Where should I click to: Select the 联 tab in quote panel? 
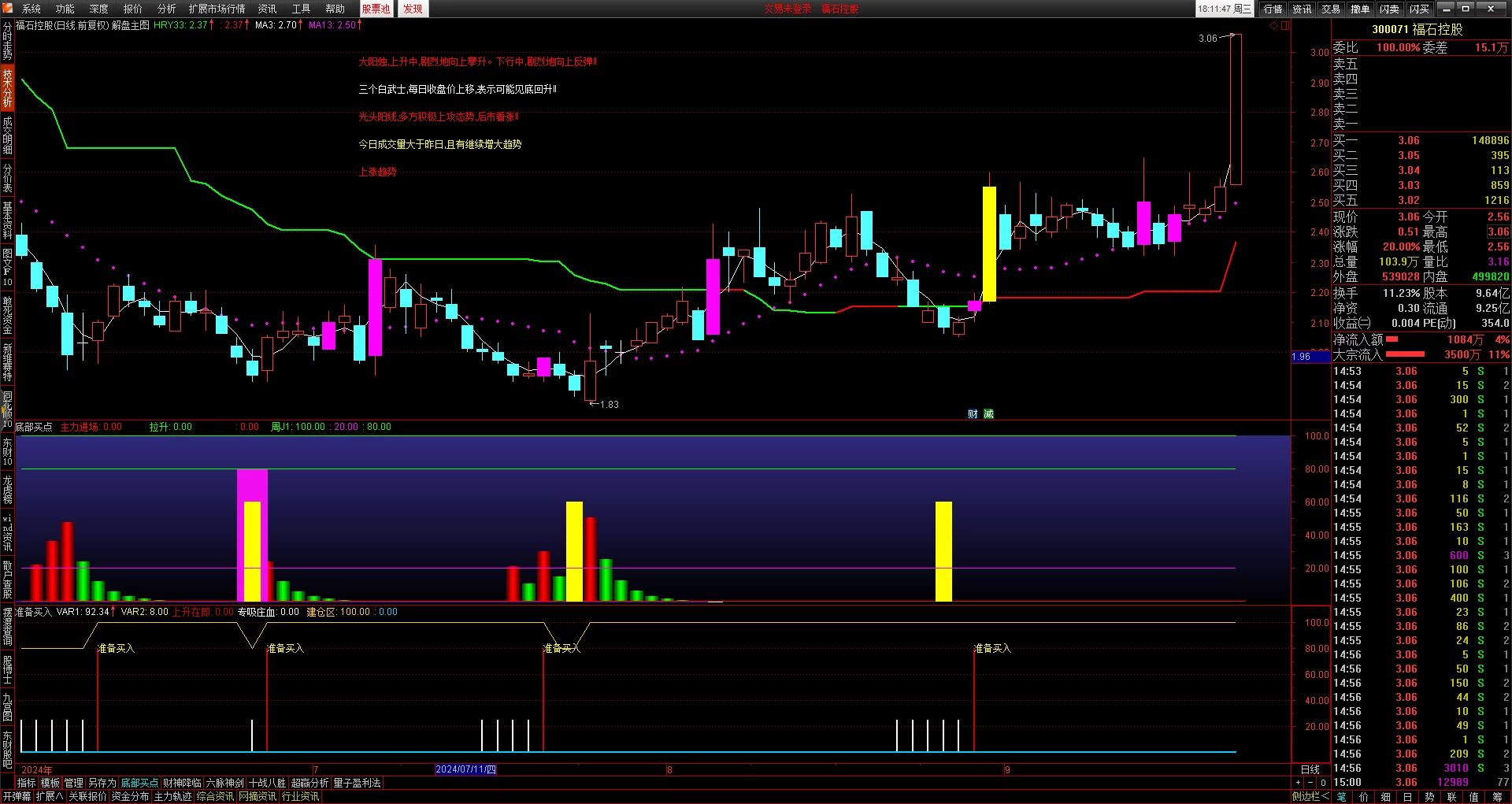click(x=1452, y=796)
